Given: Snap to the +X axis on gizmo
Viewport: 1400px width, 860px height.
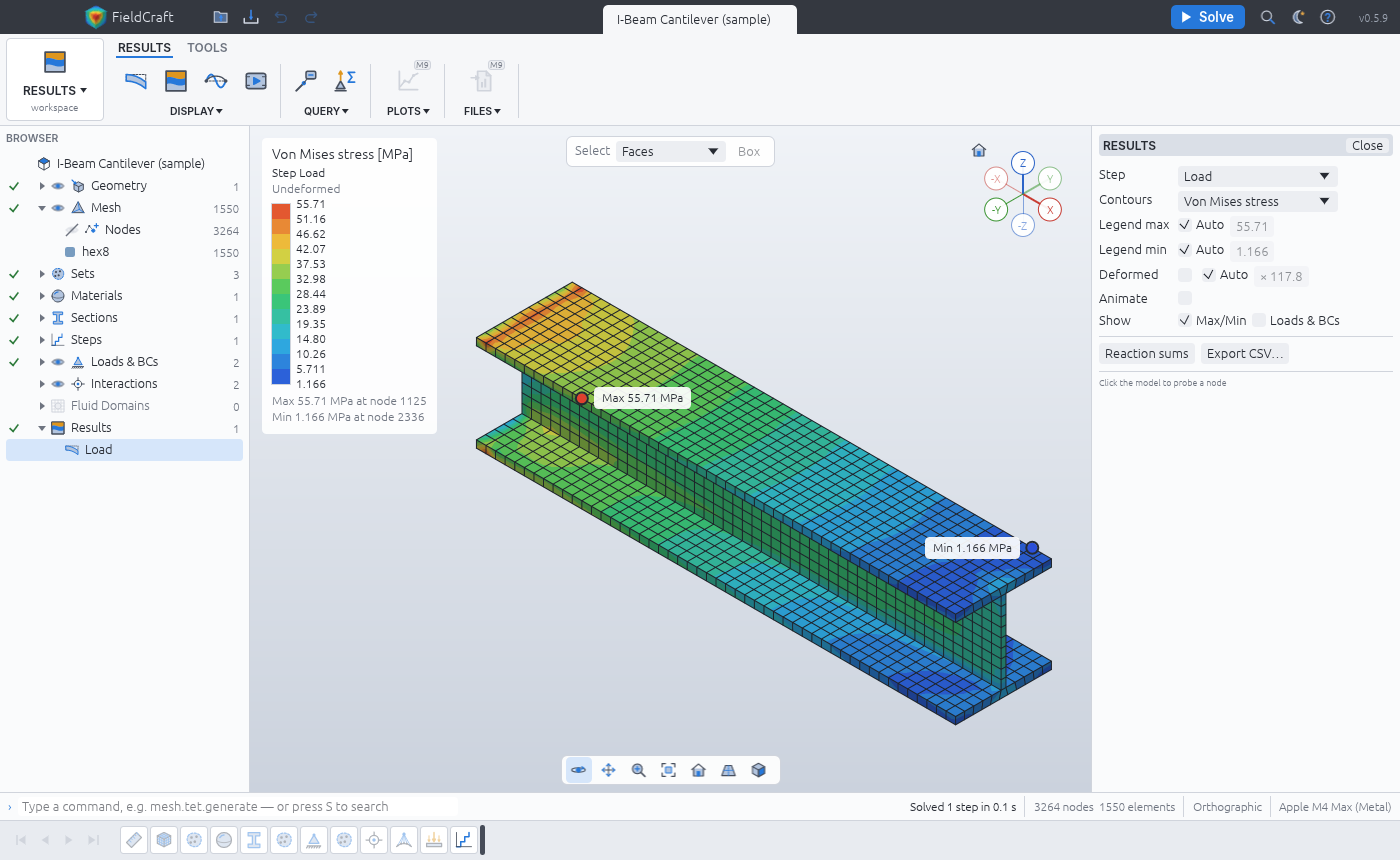Looking at the screenshot, I should tap(1049, 210).
